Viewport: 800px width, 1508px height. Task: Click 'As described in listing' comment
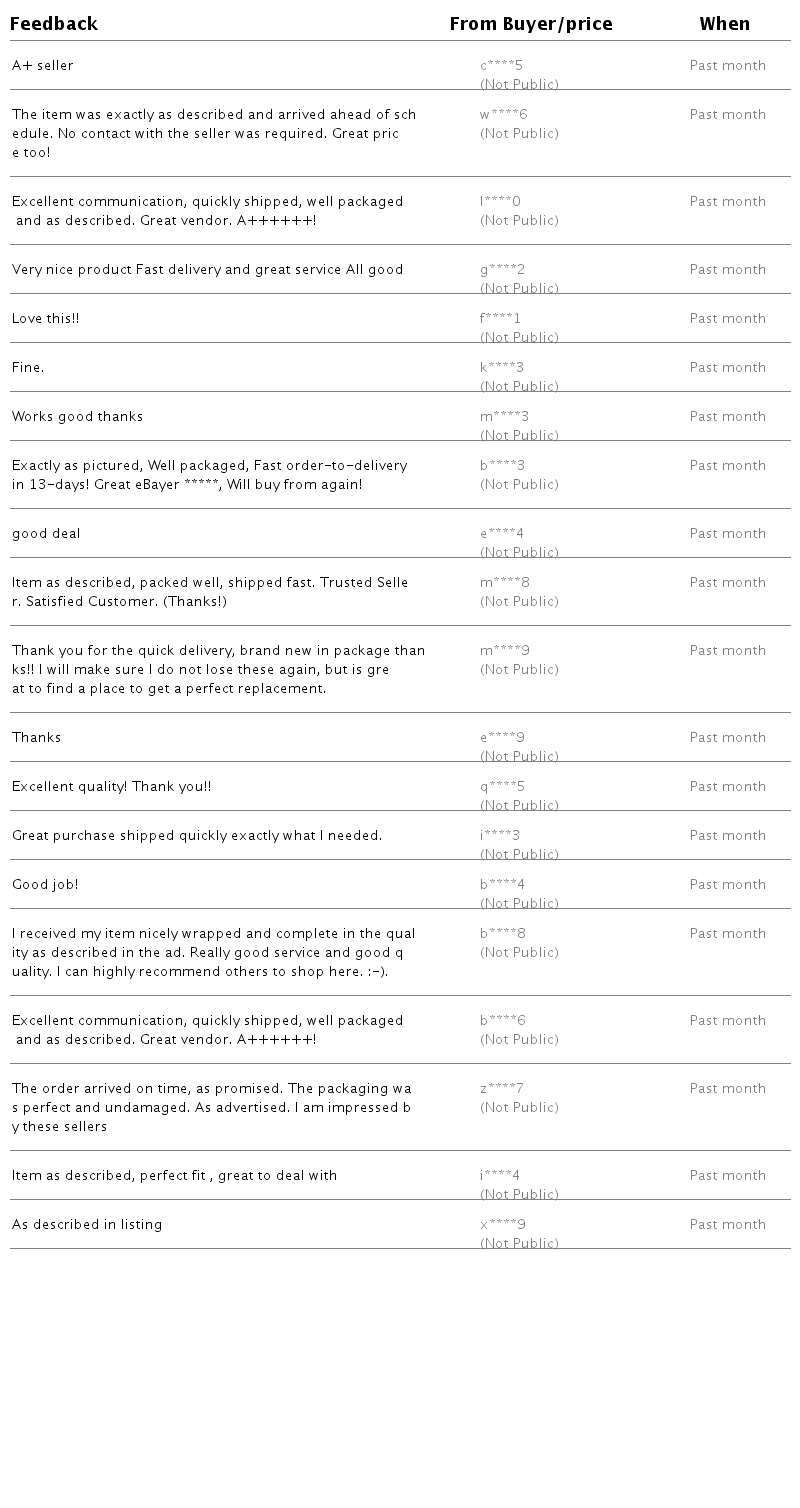(87, 1225)
